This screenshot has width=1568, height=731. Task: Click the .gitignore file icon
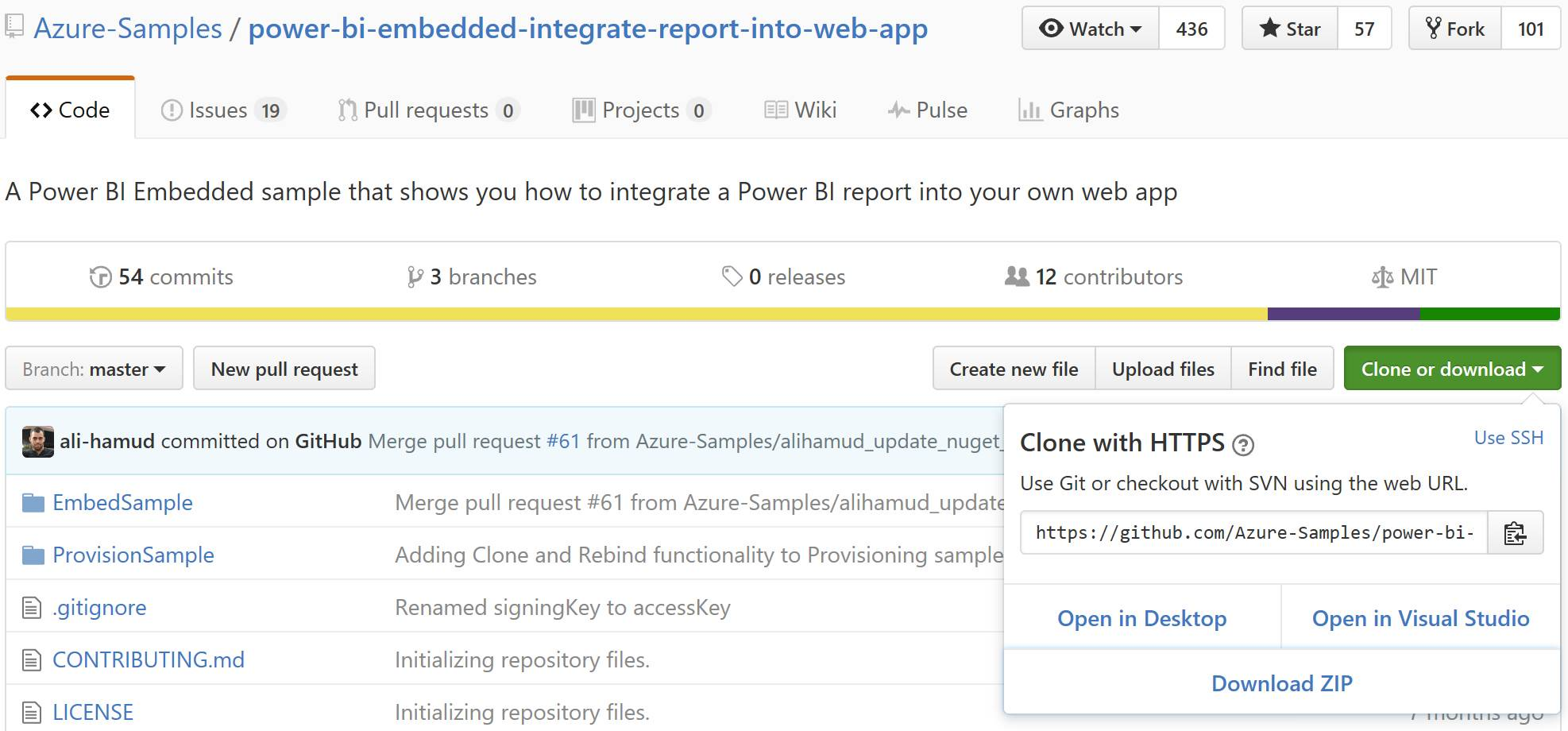31,608
